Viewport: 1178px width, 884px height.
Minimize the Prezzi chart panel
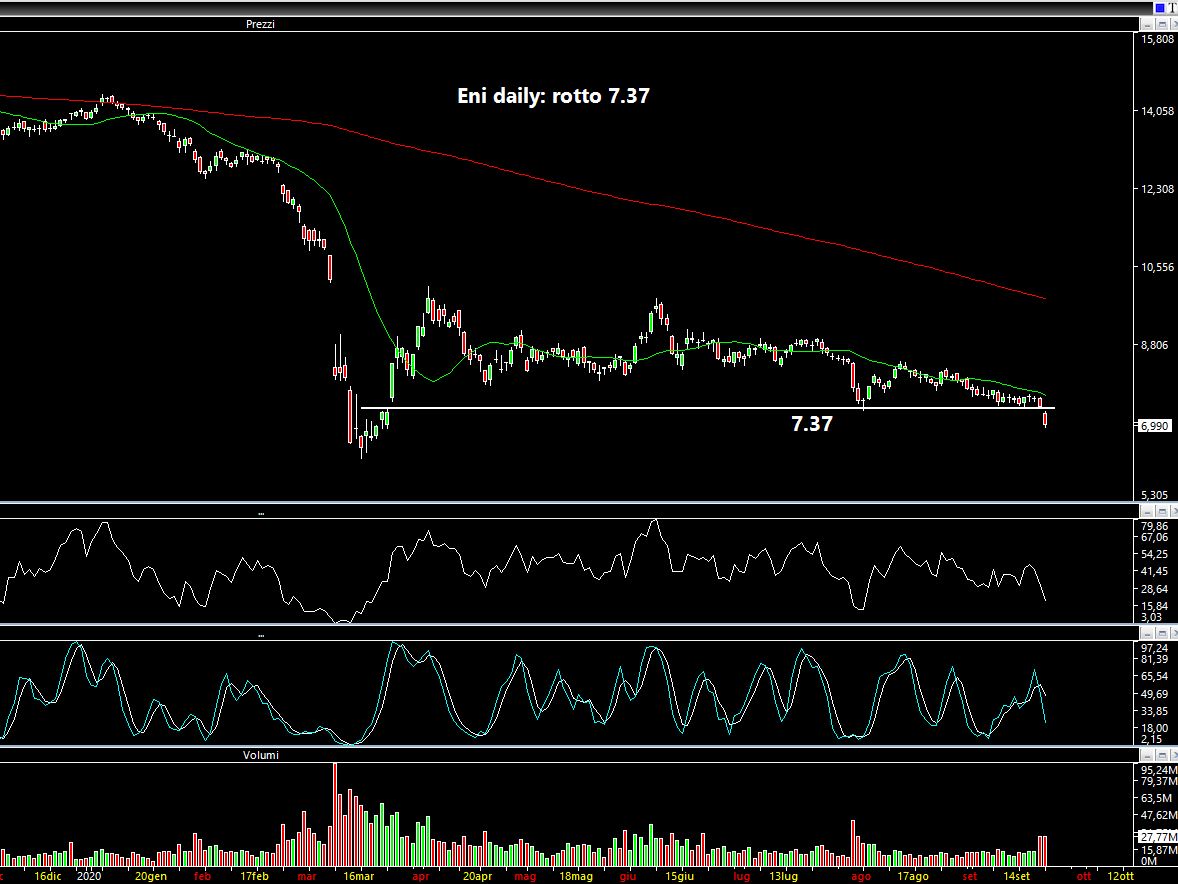(1147, 24)
